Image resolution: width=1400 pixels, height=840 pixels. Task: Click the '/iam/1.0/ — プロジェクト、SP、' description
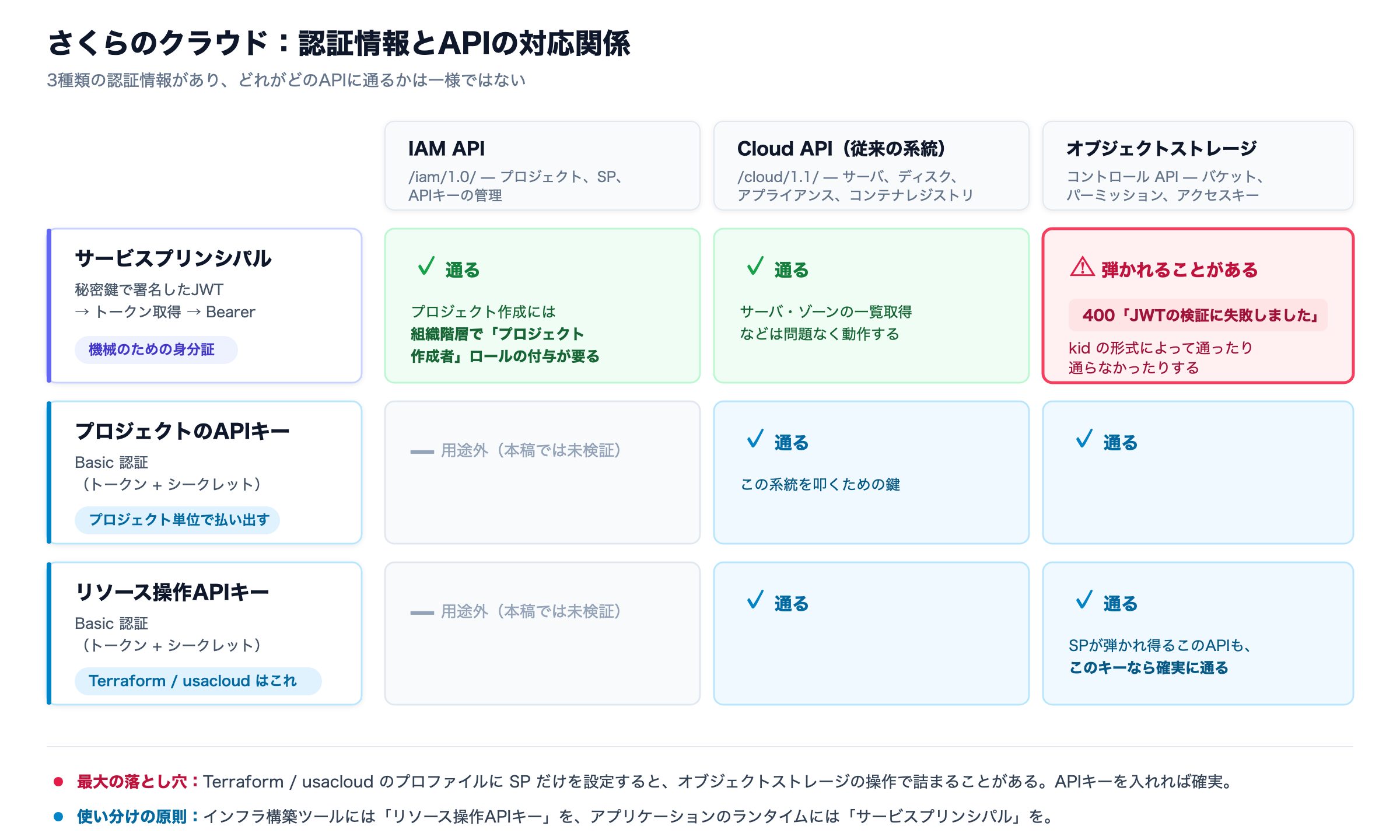coord(516,177)
